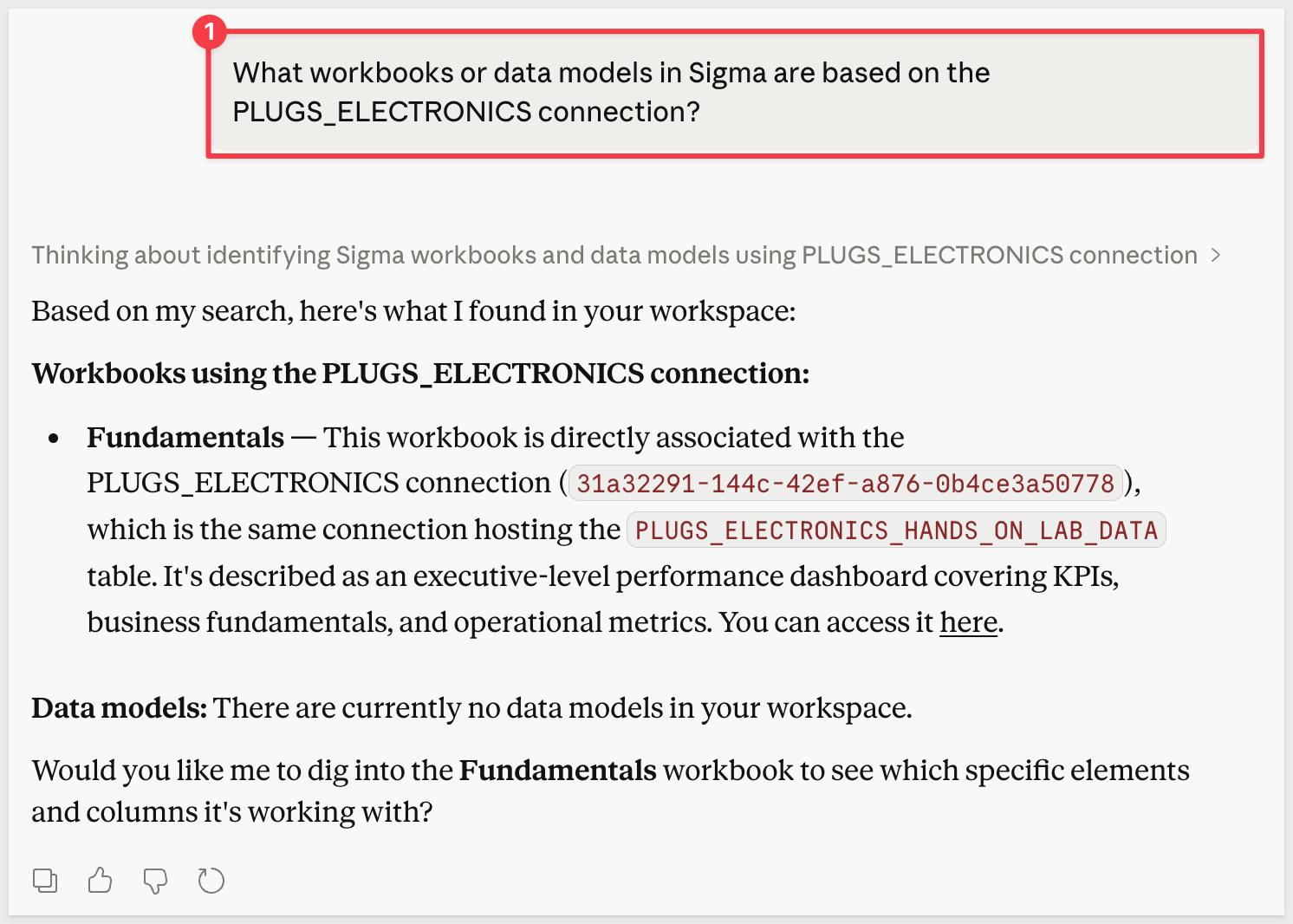Click bold 'Fundamentals' in the closing question

click(557, 771)
